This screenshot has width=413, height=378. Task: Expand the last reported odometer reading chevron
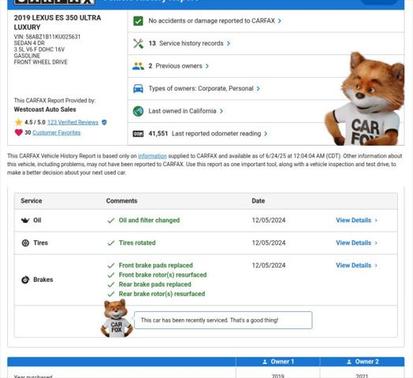click(x=266, y=134)
